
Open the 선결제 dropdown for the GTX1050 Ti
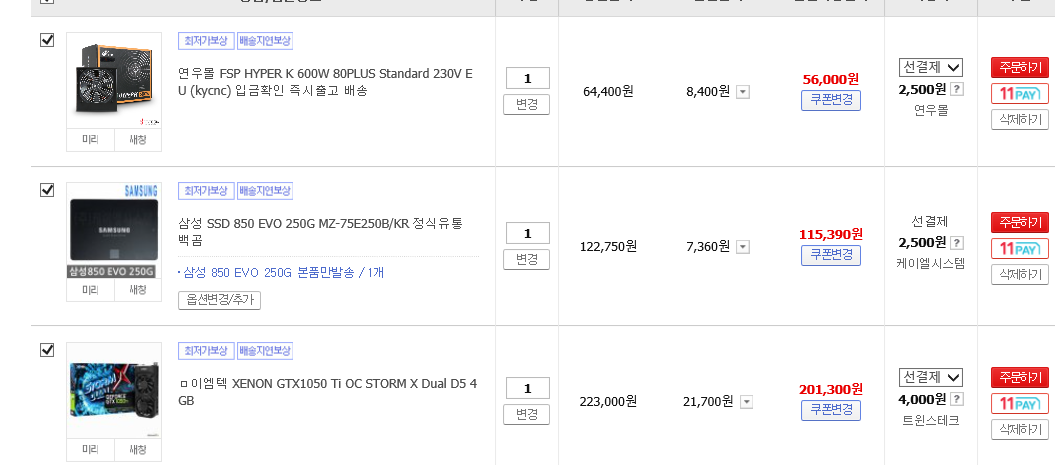(930, 377)
